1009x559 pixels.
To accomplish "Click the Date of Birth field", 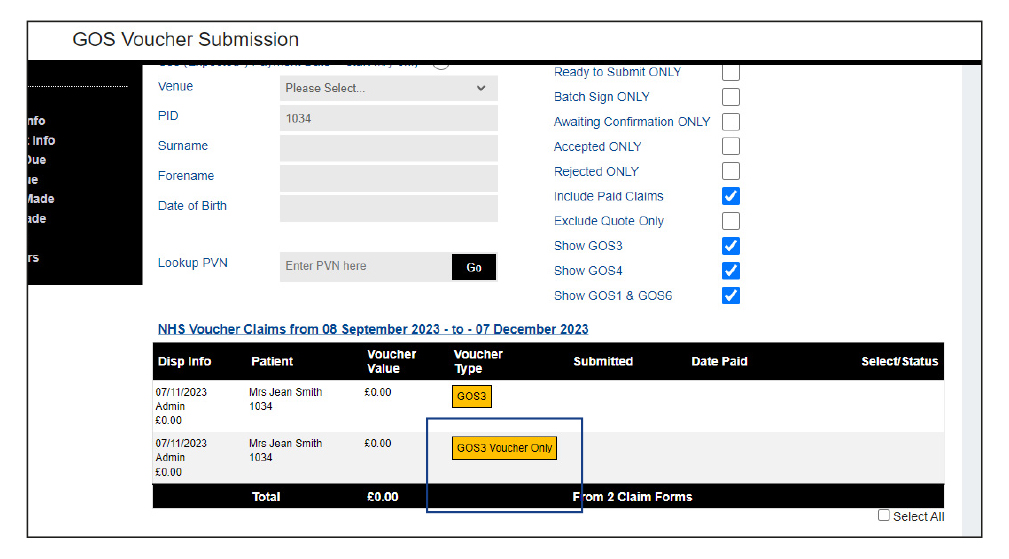I will (388, 208).
